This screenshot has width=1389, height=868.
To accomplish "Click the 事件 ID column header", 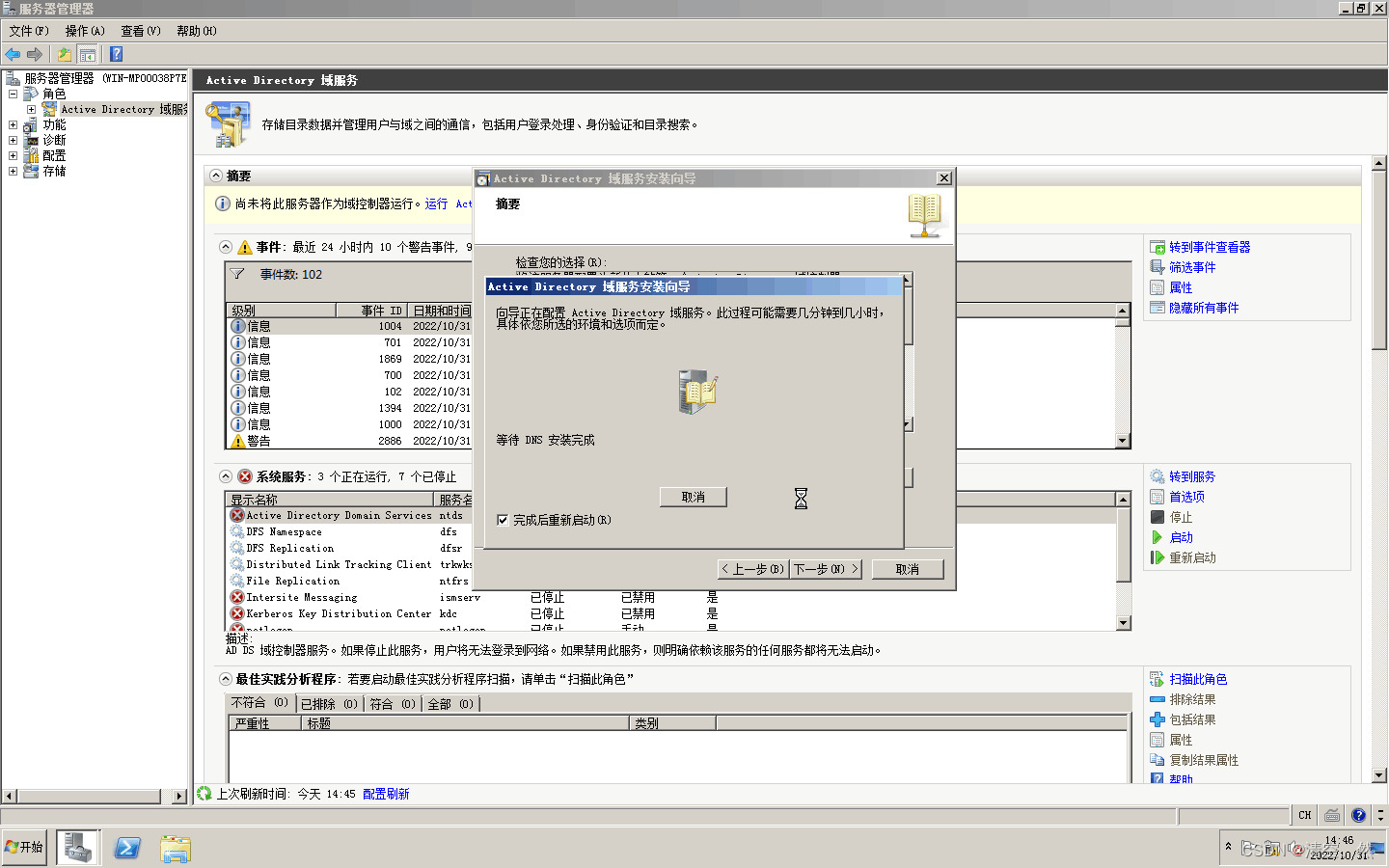I will pos(371,311).
